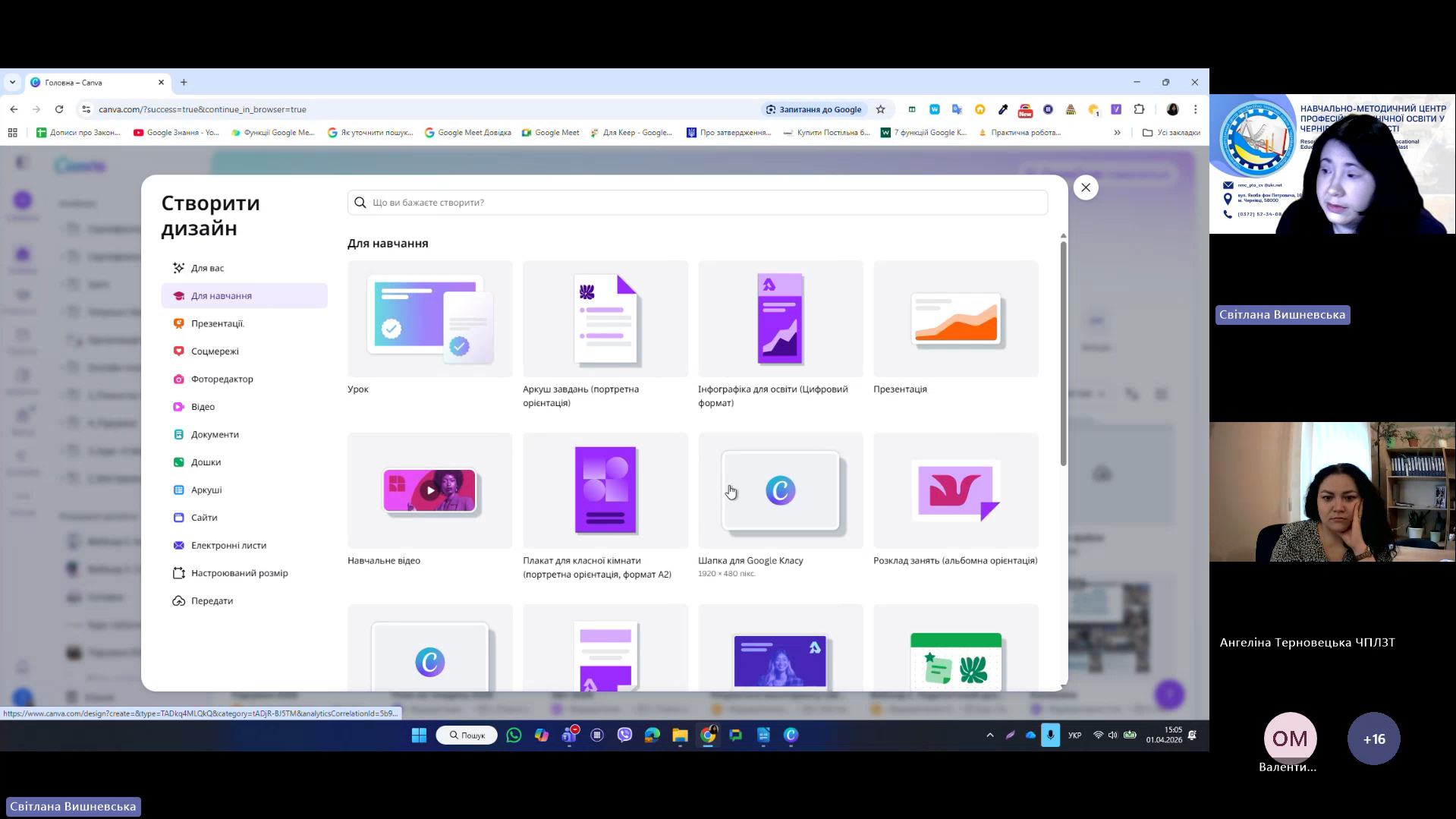Click the Документи category icon
This screenshot has width=1456, height=819.
(x=178, y=435)
